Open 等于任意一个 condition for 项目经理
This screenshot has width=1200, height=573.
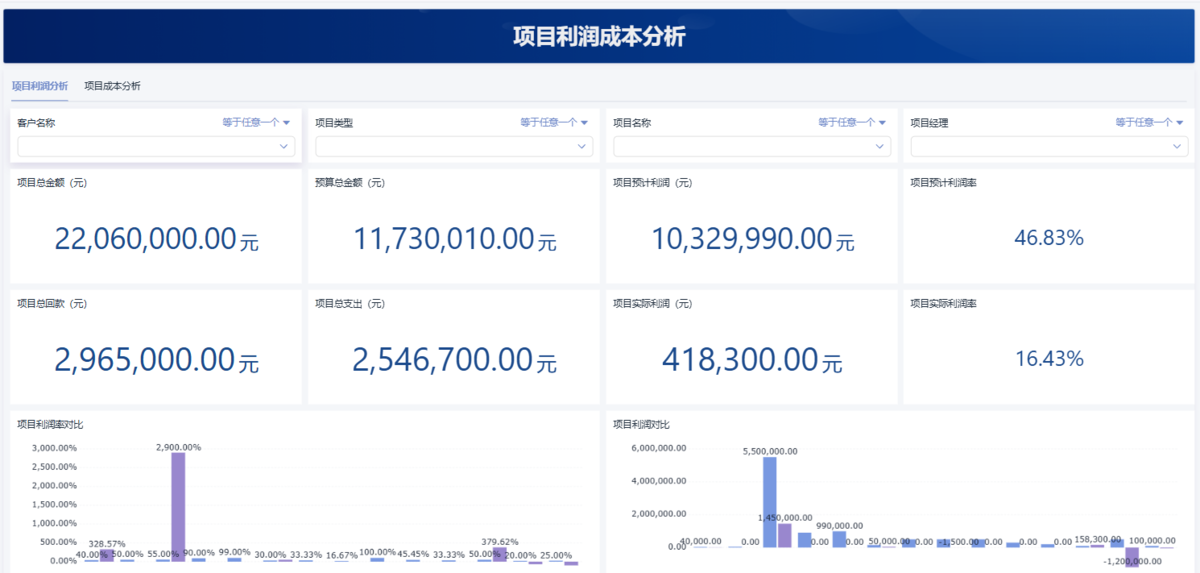pos(1150,122)
